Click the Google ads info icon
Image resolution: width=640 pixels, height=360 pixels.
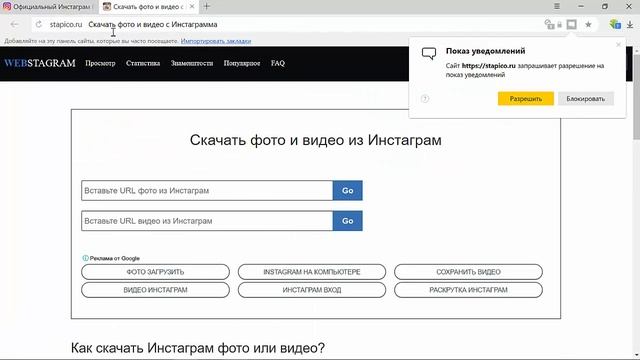click(x=85, y=258)
